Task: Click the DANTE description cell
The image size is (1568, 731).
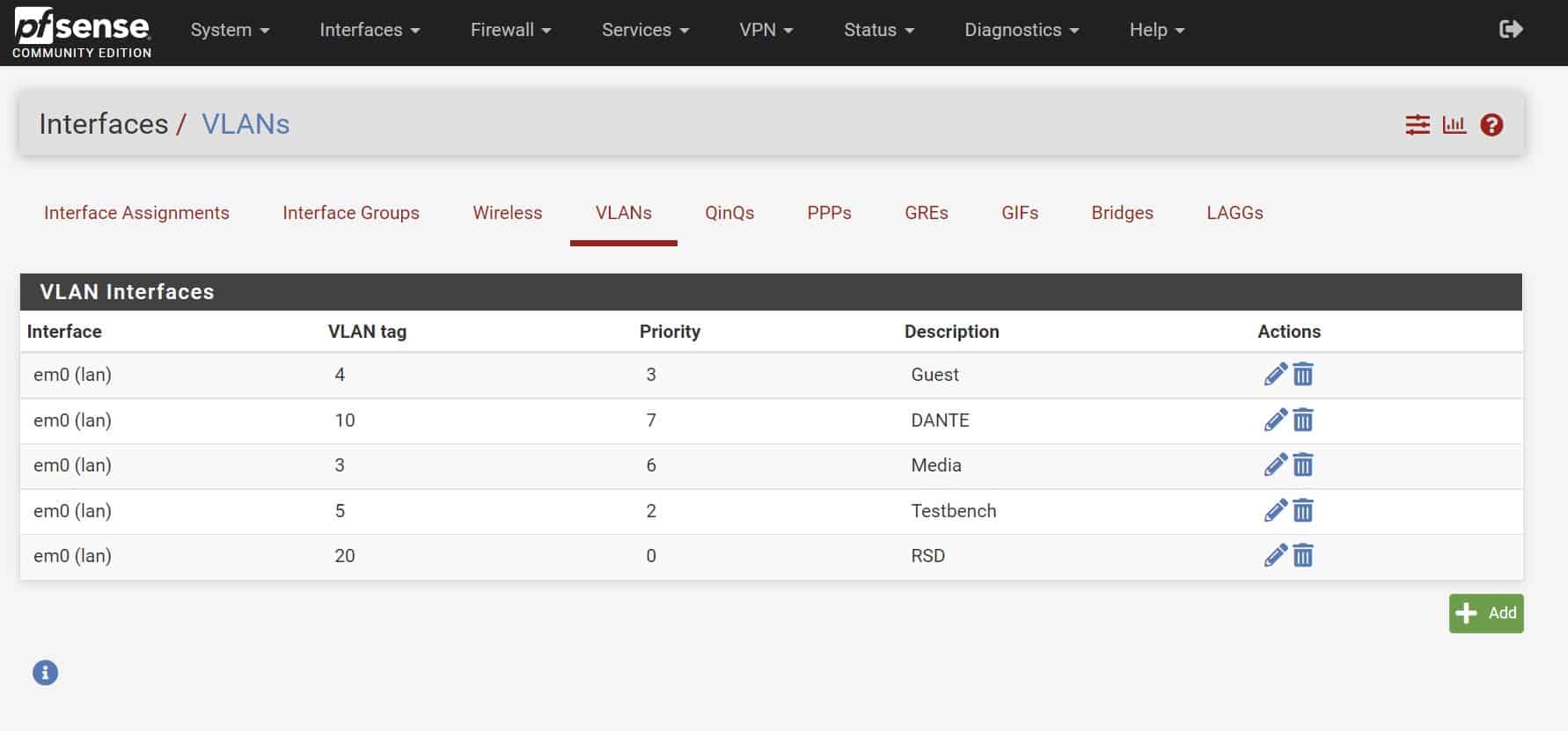Action: coord(940,420)
